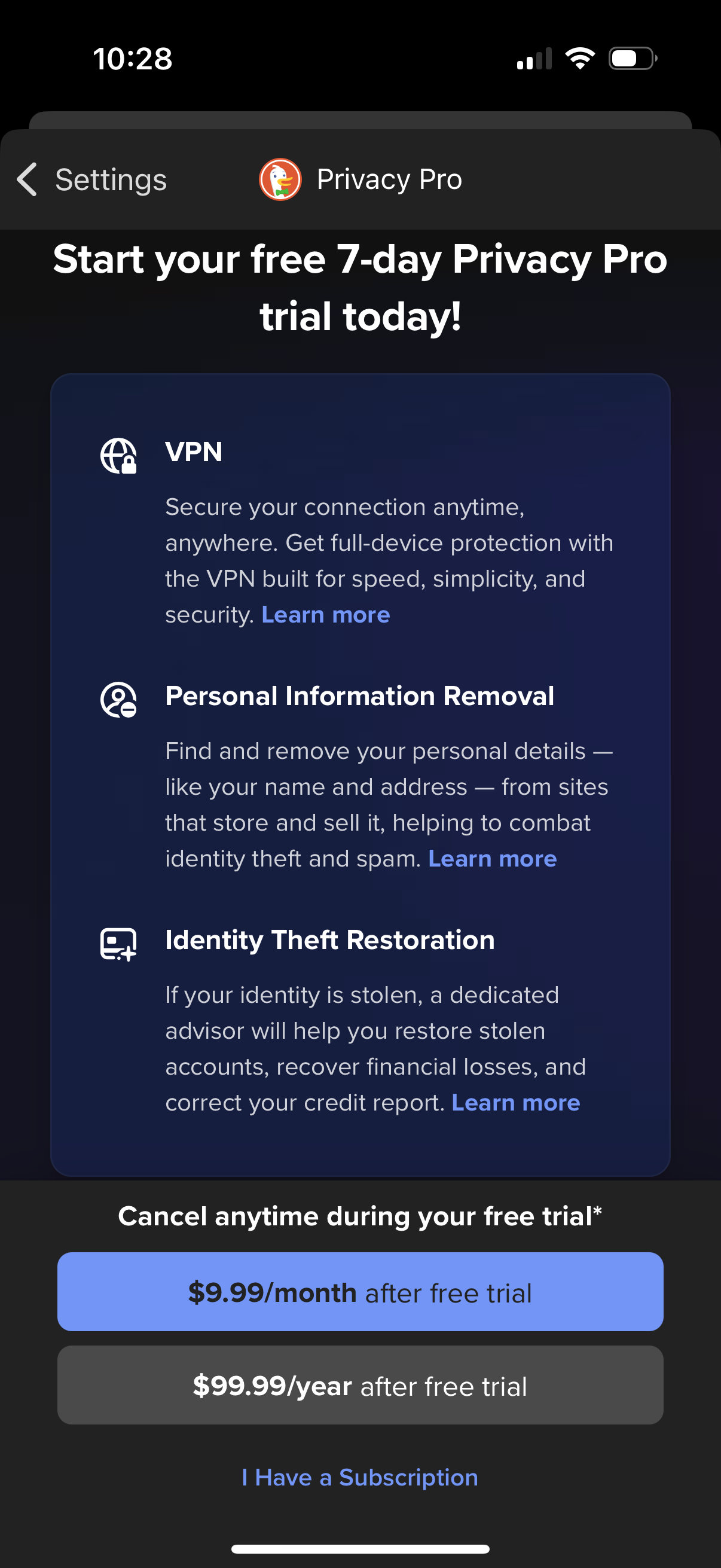The image size is (721, 1568).
Task: Select the $9.99/month after free trial plan
Action: [x=360, y=1292]
